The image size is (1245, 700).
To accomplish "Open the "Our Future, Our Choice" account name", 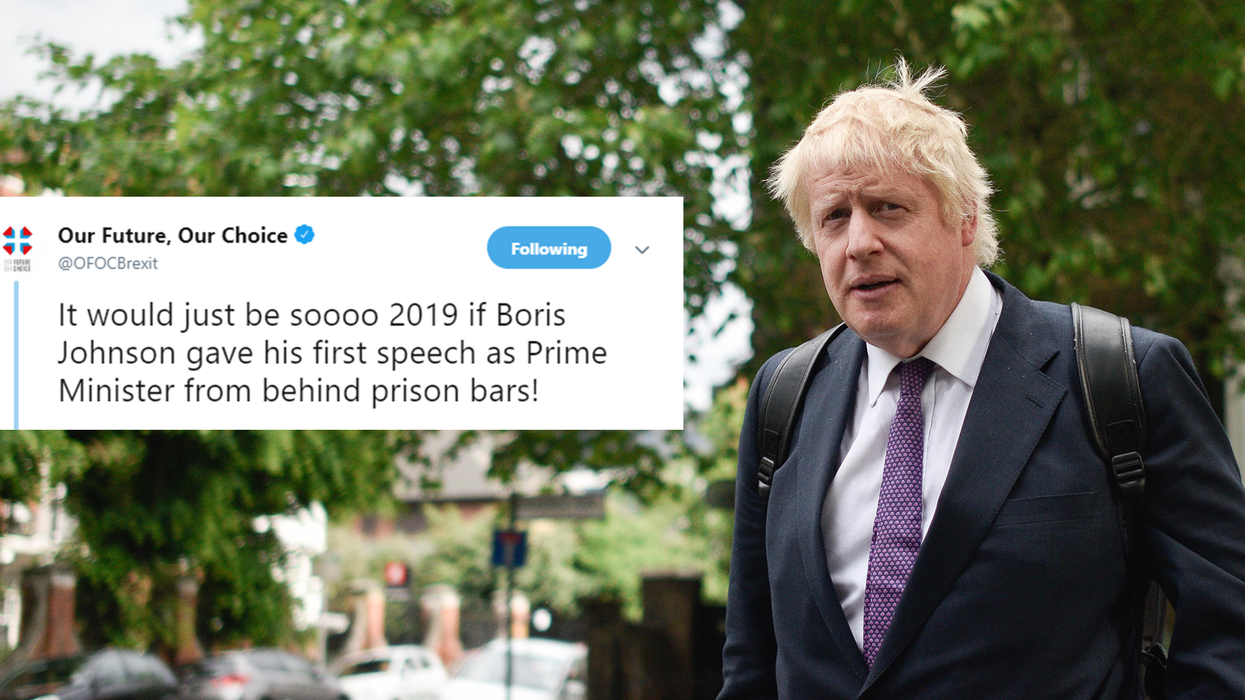I will click(x=173, y=235).
